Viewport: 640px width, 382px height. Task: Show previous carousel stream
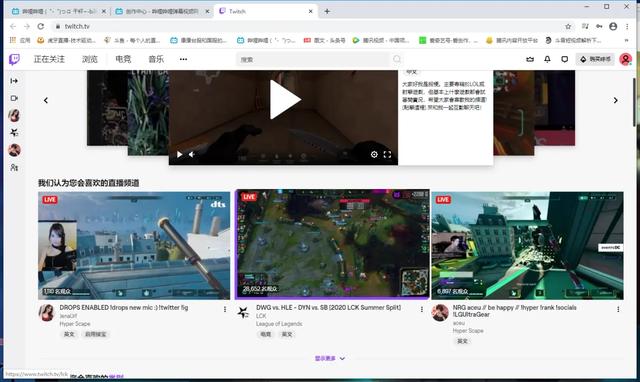(46, 100)
